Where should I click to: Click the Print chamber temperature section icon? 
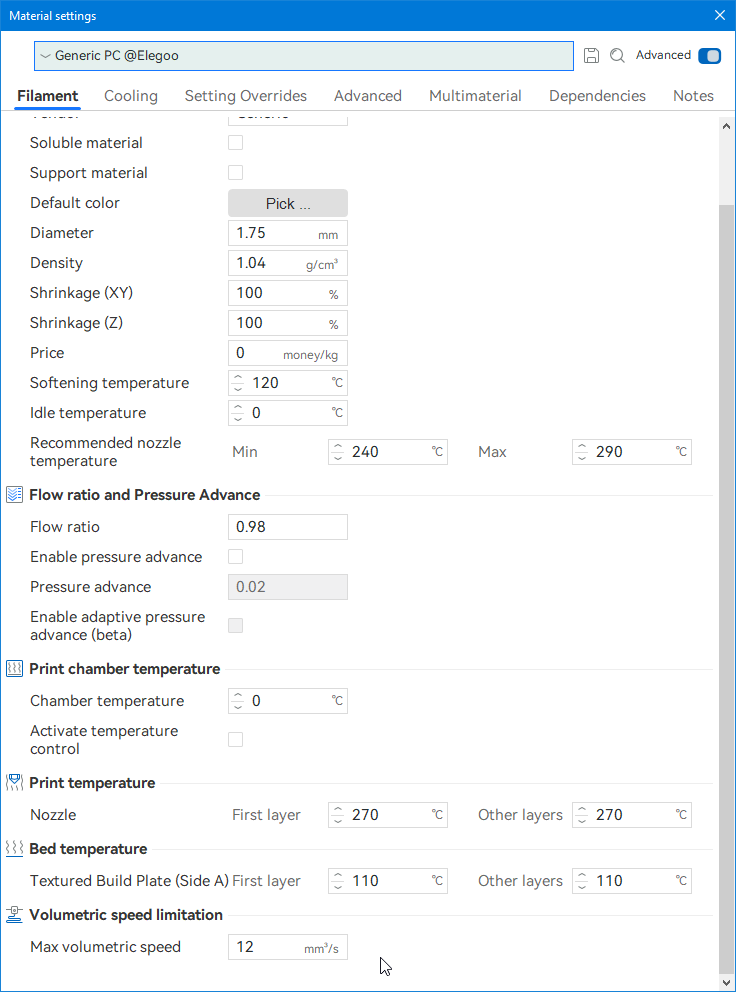(x=15, y=669)
